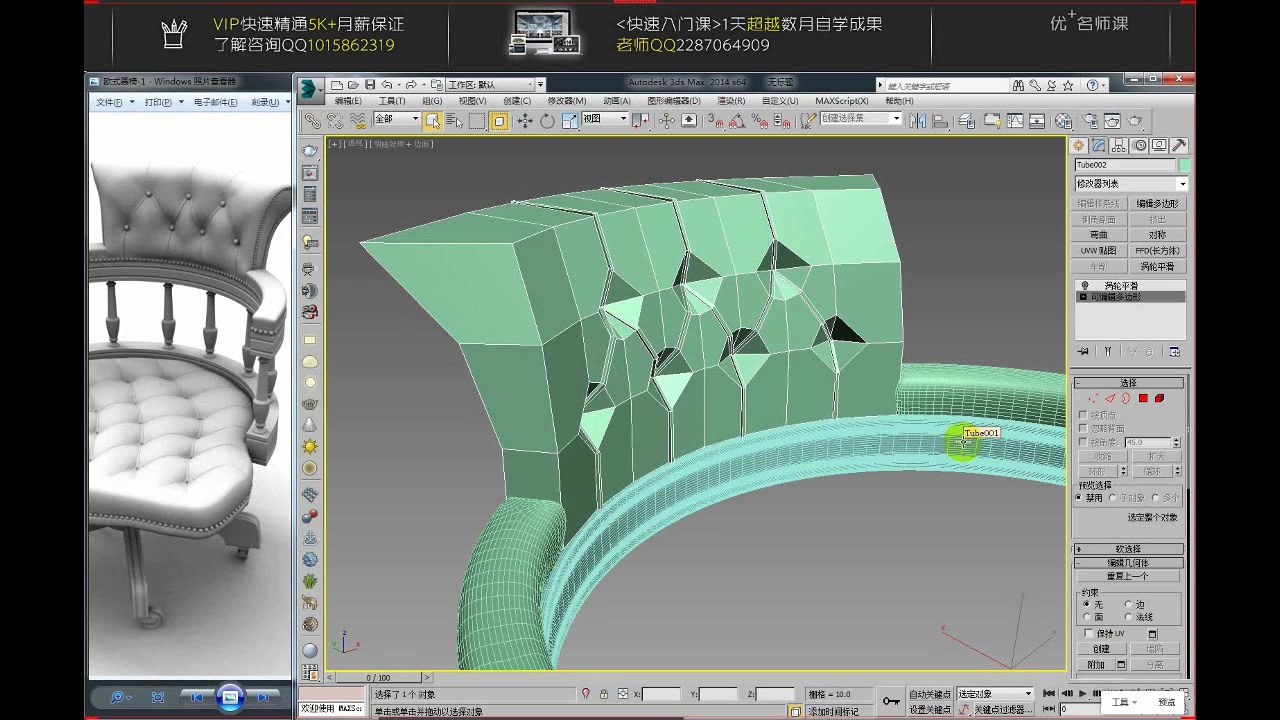Screen dimensions: 1280x720
Task: Enable Vertex sub-object mode icon
Action: tap(1094, 397)
